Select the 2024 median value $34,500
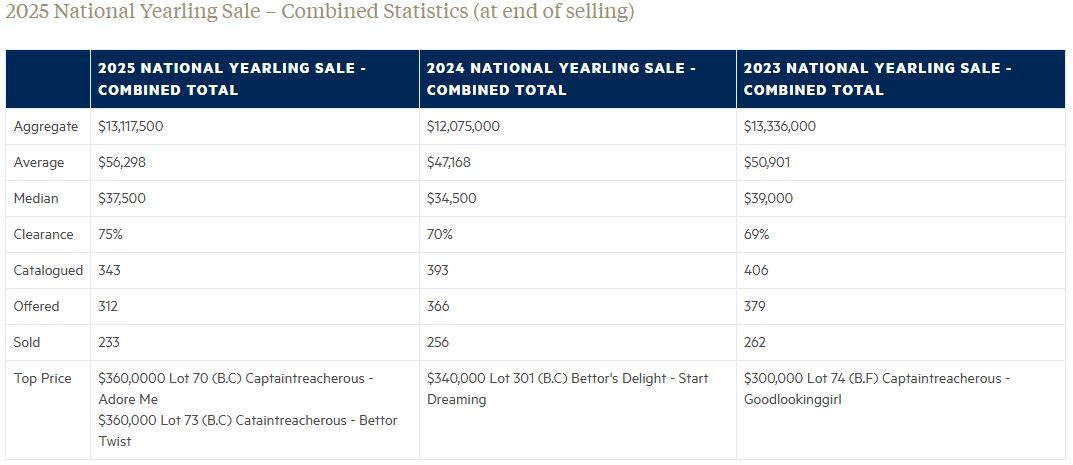This screenshot has width=1073, height=465. coord(451,199)
